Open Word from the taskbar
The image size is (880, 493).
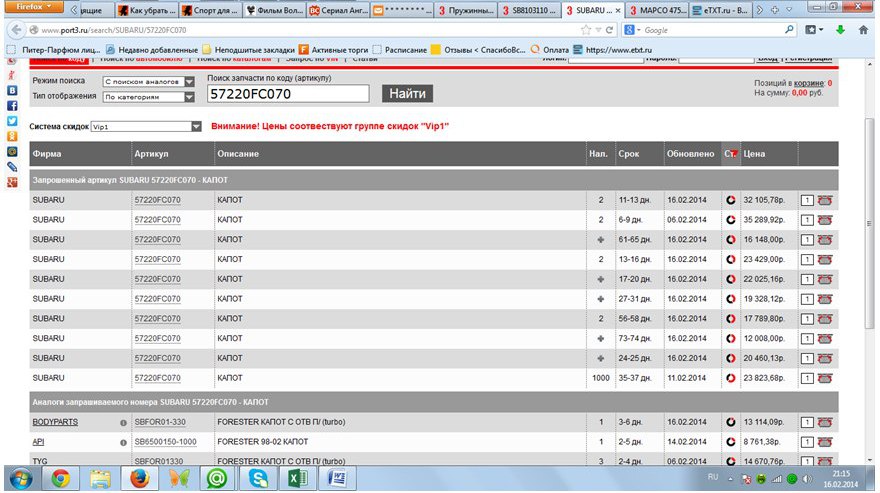click(337, 478)
